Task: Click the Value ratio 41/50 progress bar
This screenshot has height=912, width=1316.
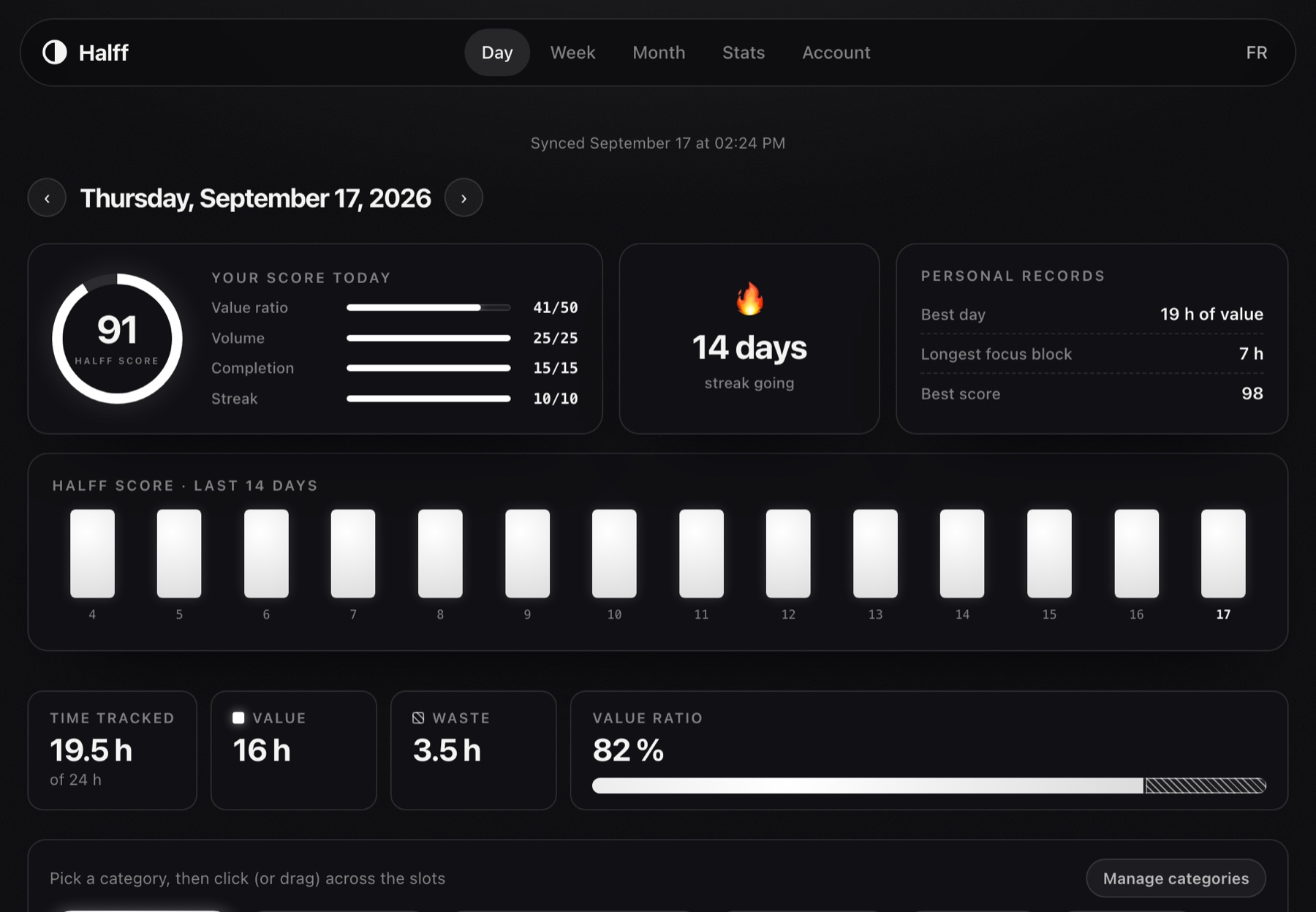Action: pos(428,308)
